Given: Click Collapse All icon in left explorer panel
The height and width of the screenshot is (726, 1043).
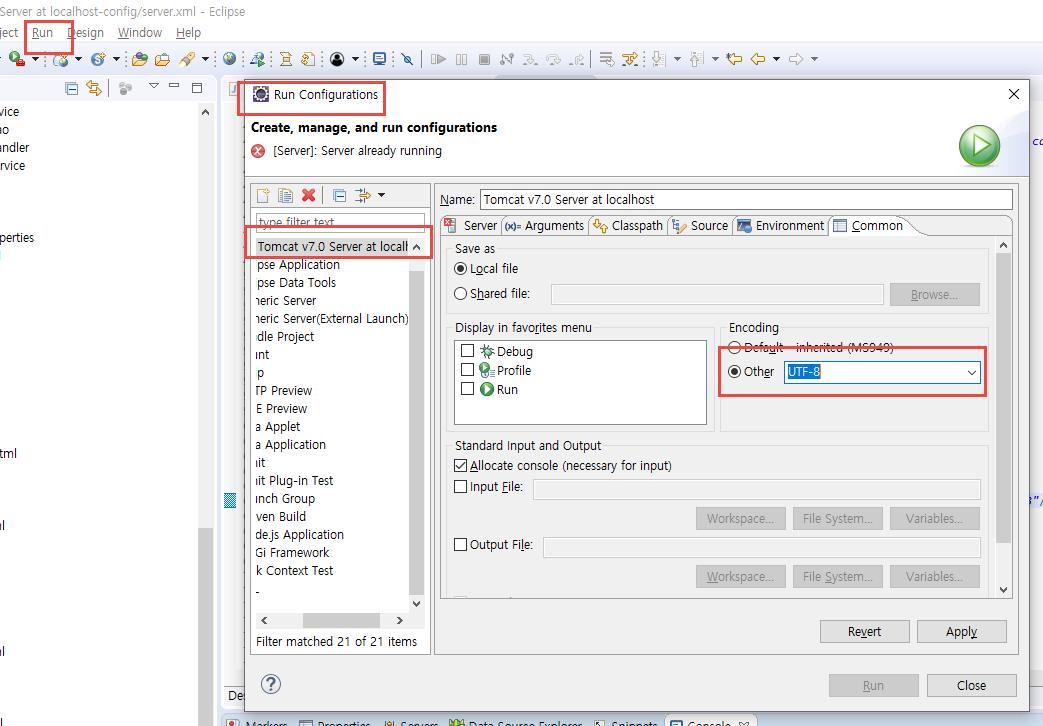Looking at the screenshot, I should point(72,89).
